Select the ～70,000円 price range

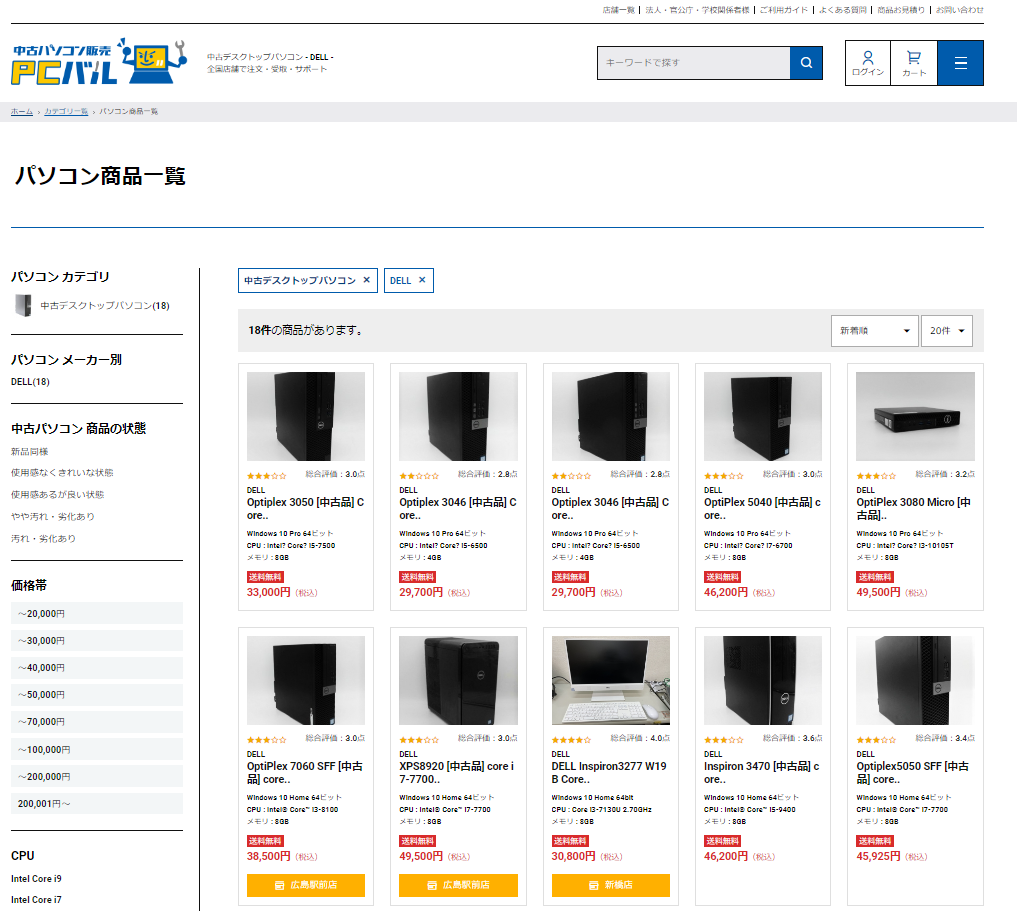[97, 722]
